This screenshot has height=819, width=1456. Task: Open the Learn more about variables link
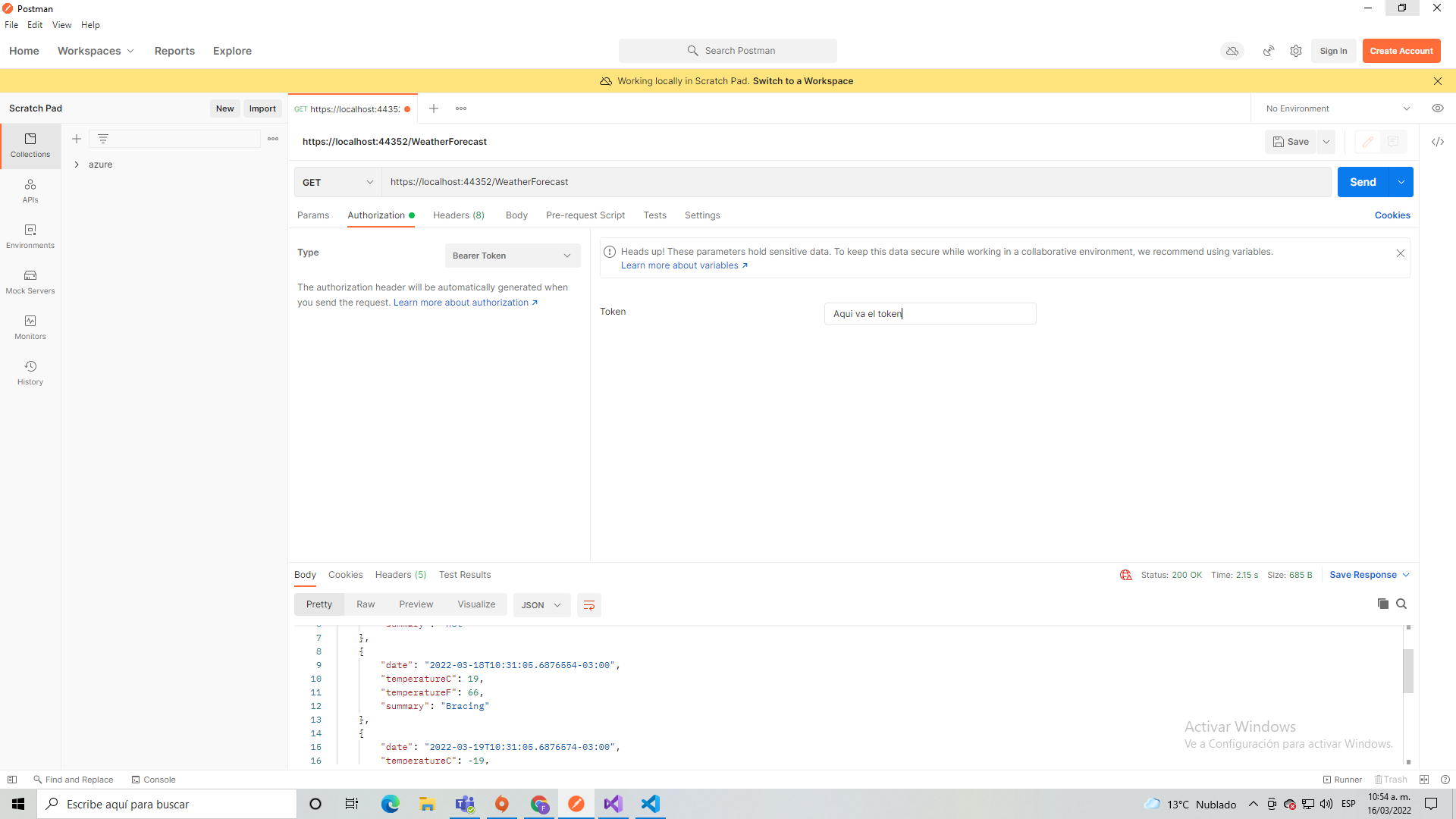(679, 265)
